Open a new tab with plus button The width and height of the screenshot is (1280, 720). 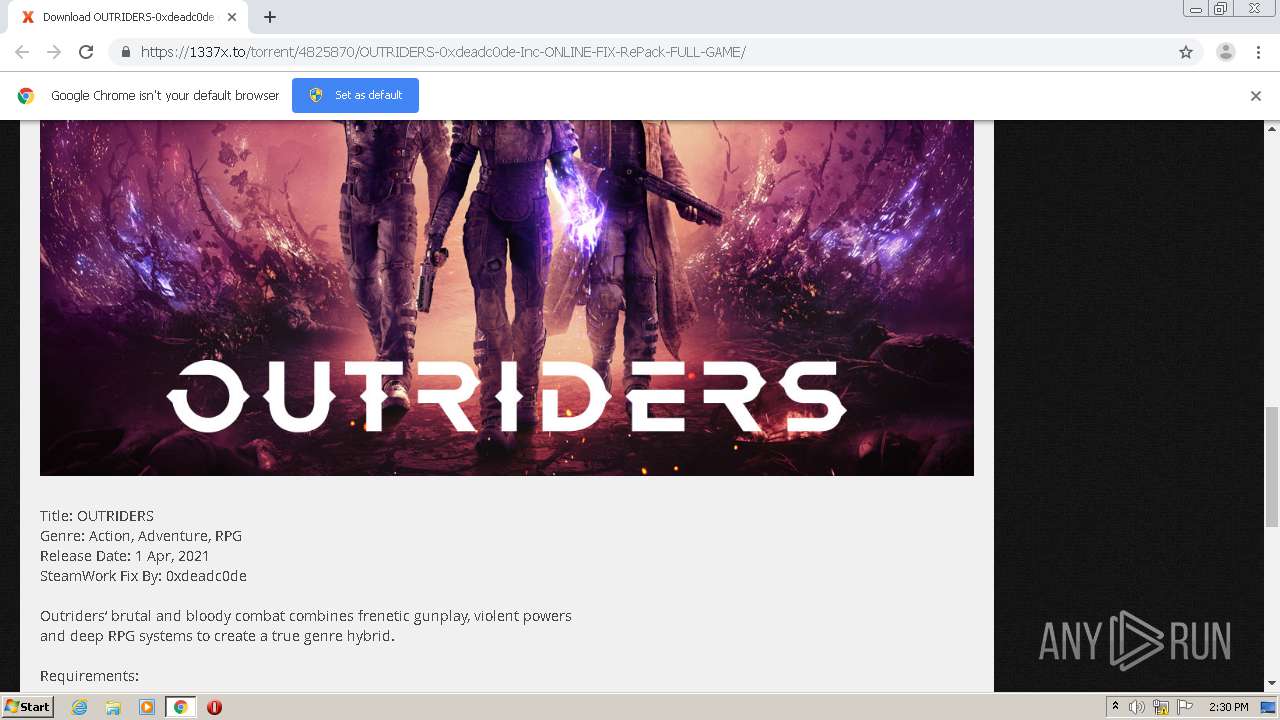(270, 17)
